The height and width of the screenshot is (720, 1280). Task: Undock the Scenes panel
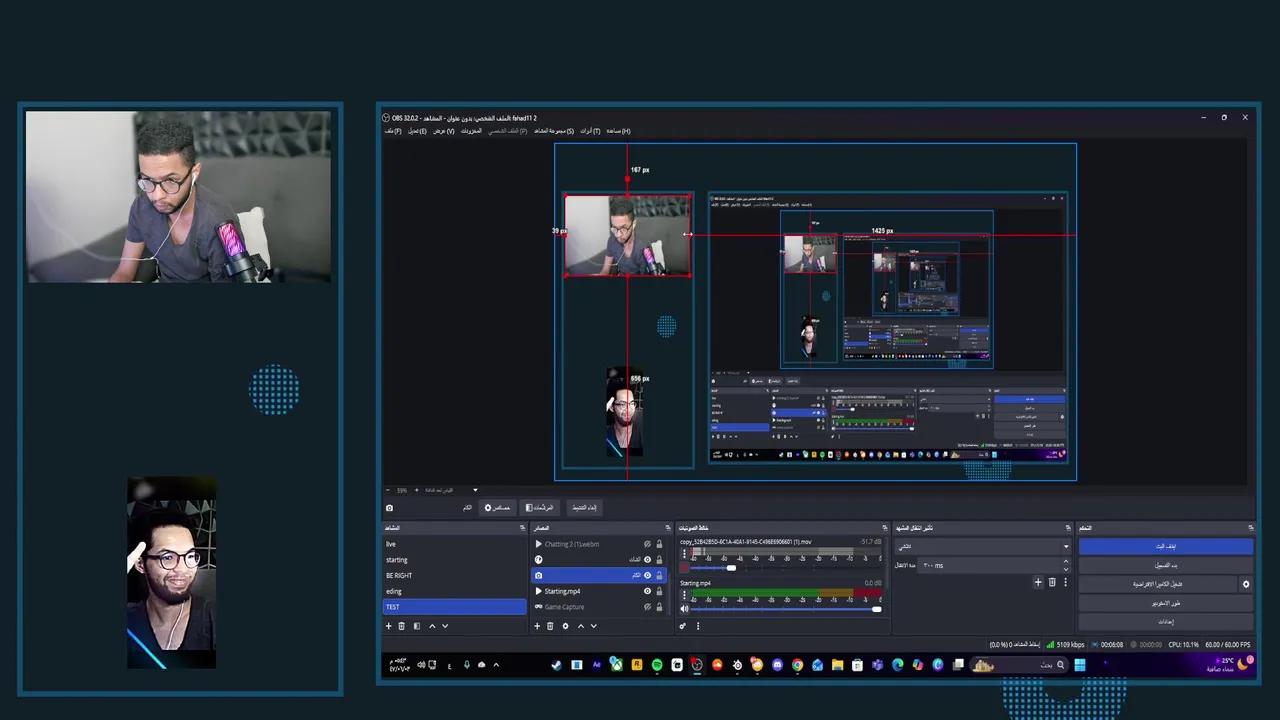[x=522, y=528]
